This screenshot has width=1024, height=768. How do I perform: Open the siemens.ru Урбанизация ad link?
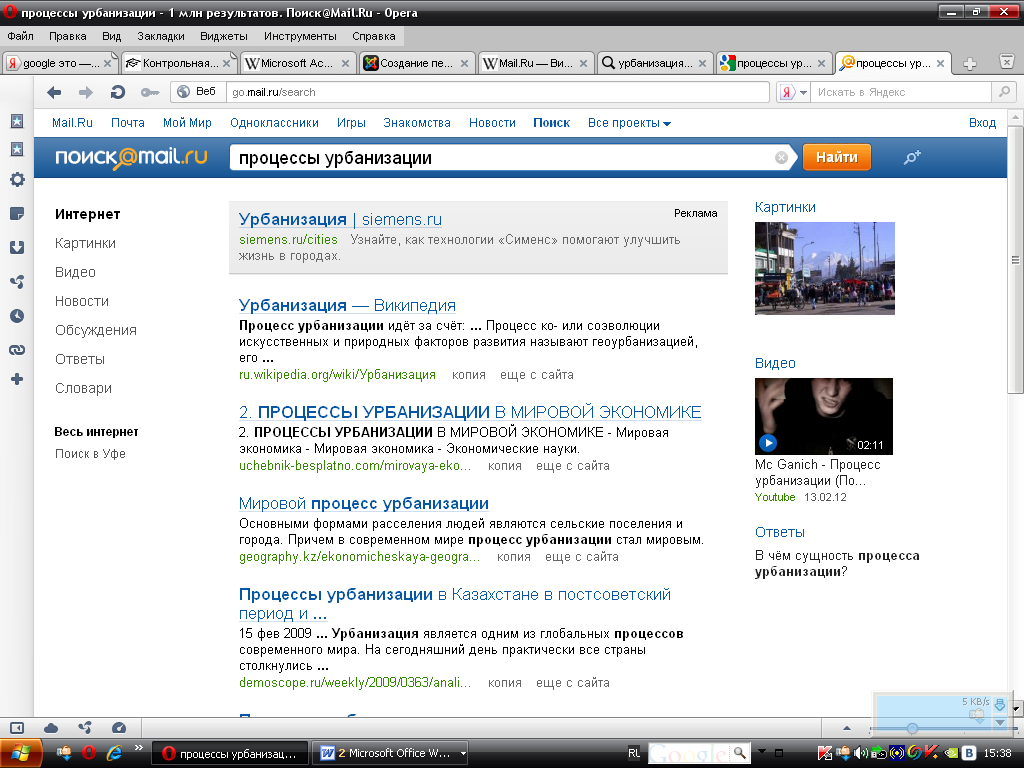(340, 219)
